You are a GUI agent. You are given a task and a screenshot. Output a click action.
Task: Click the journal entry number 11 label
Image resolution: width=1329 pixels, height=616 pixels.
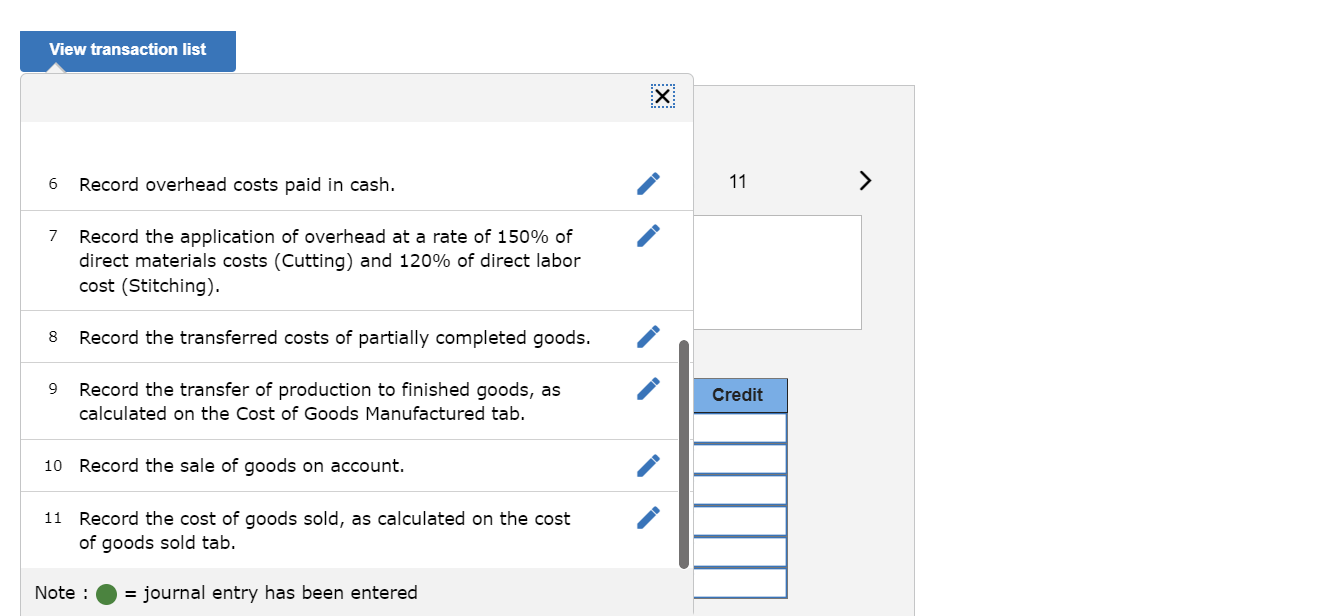(x=738, y=181)
